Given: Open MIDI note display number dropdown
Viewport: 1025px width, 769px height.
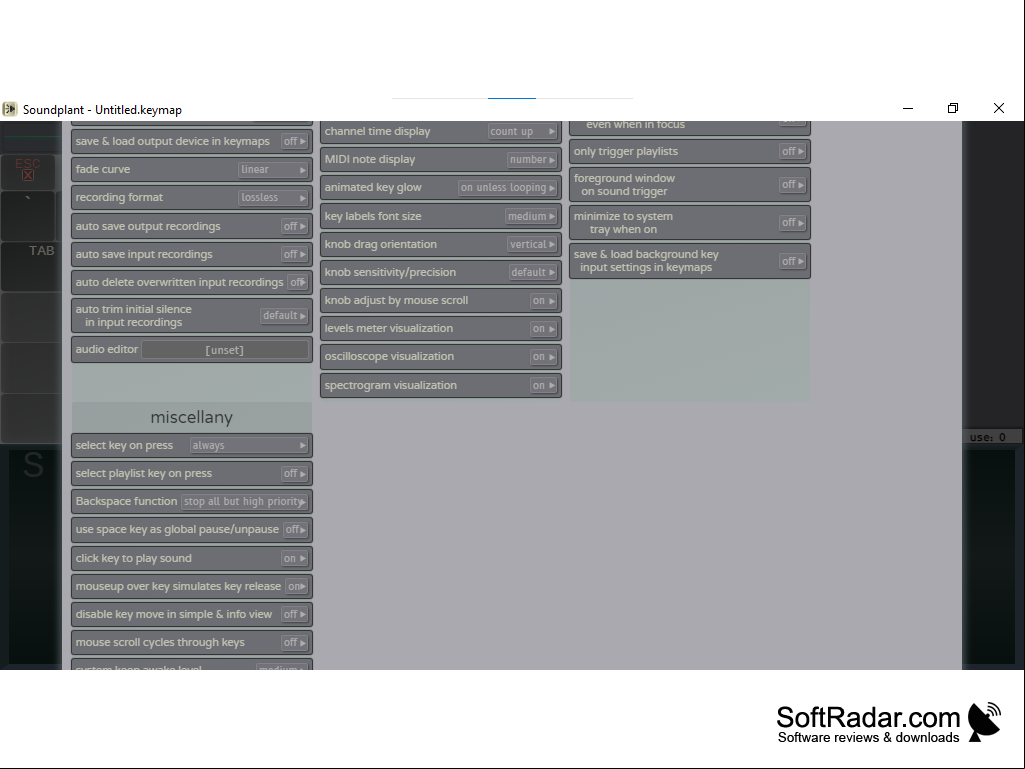Looking at the screenshot, I should [532, 160].
